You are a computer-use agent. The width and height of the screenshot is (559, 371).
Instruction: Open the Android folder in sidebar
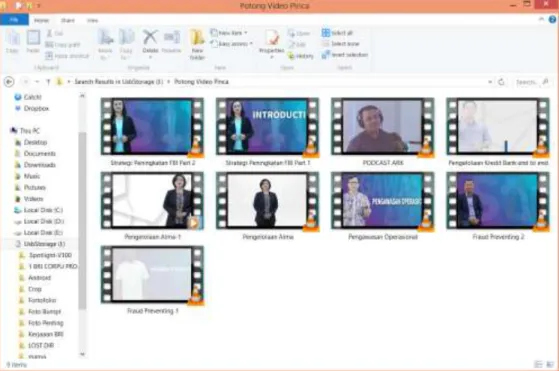point(35,278)
